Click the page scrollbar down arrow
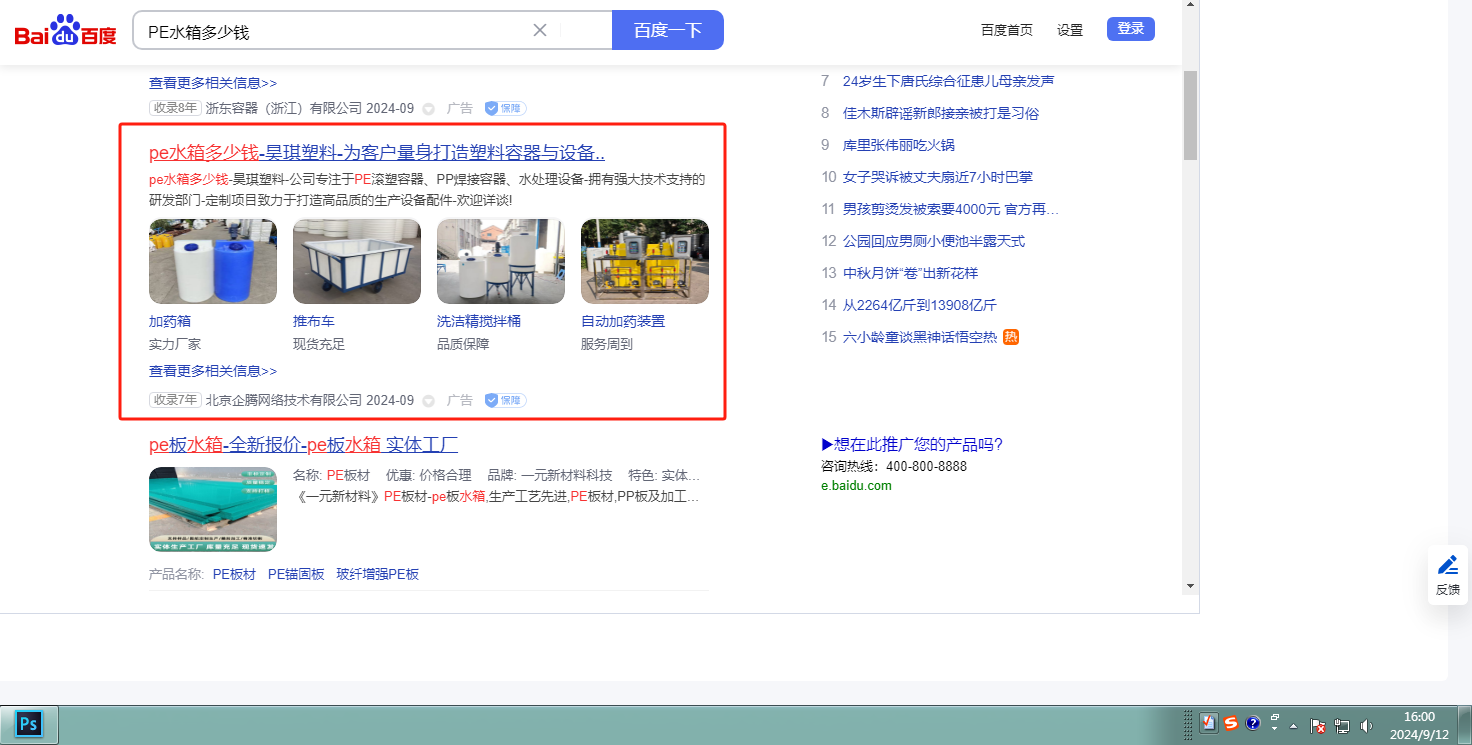 pyautogui.click(x=1190, y=586)
